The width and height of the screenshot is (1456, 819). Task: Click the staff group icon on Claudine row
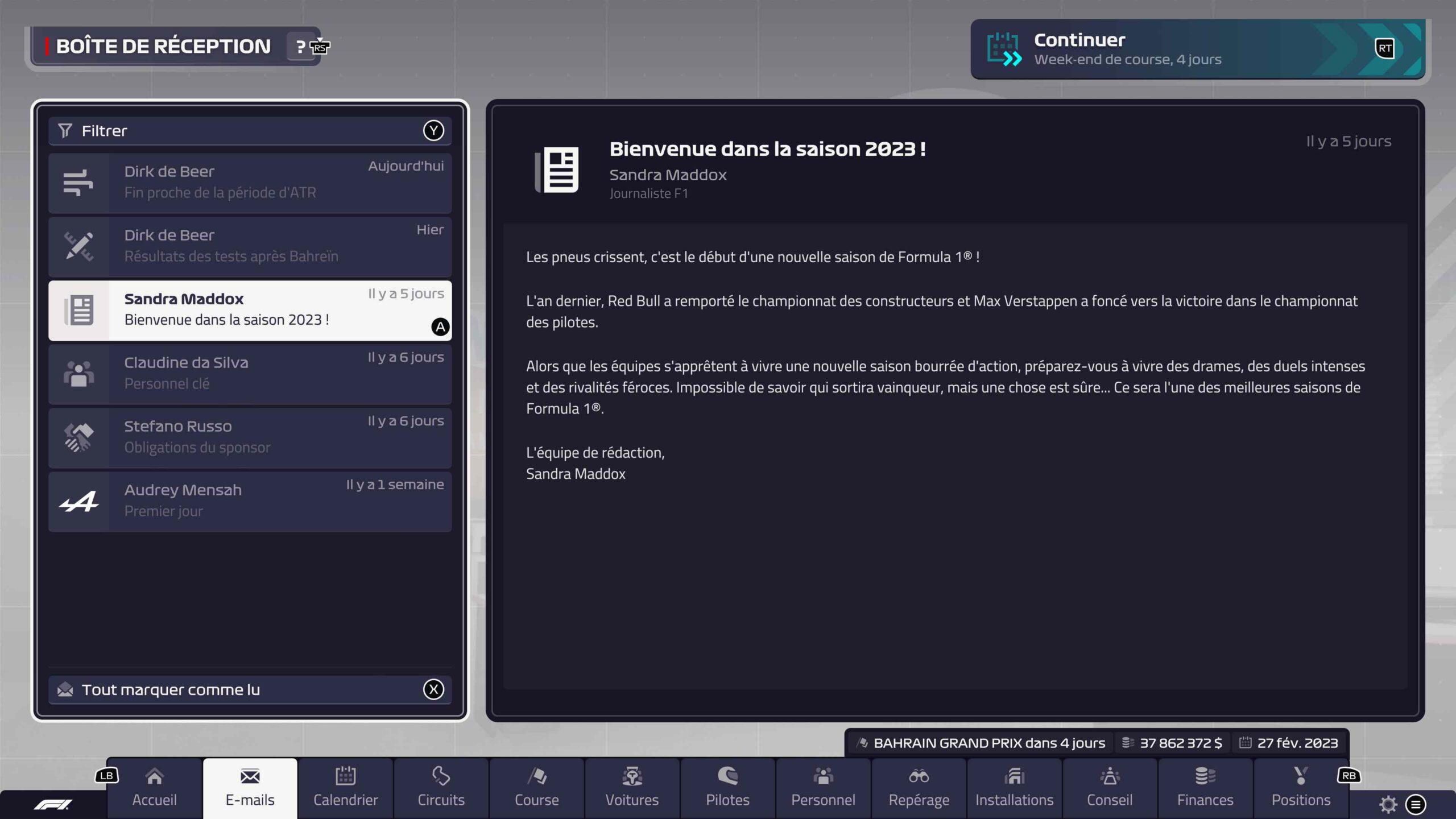tap(78, 374)
